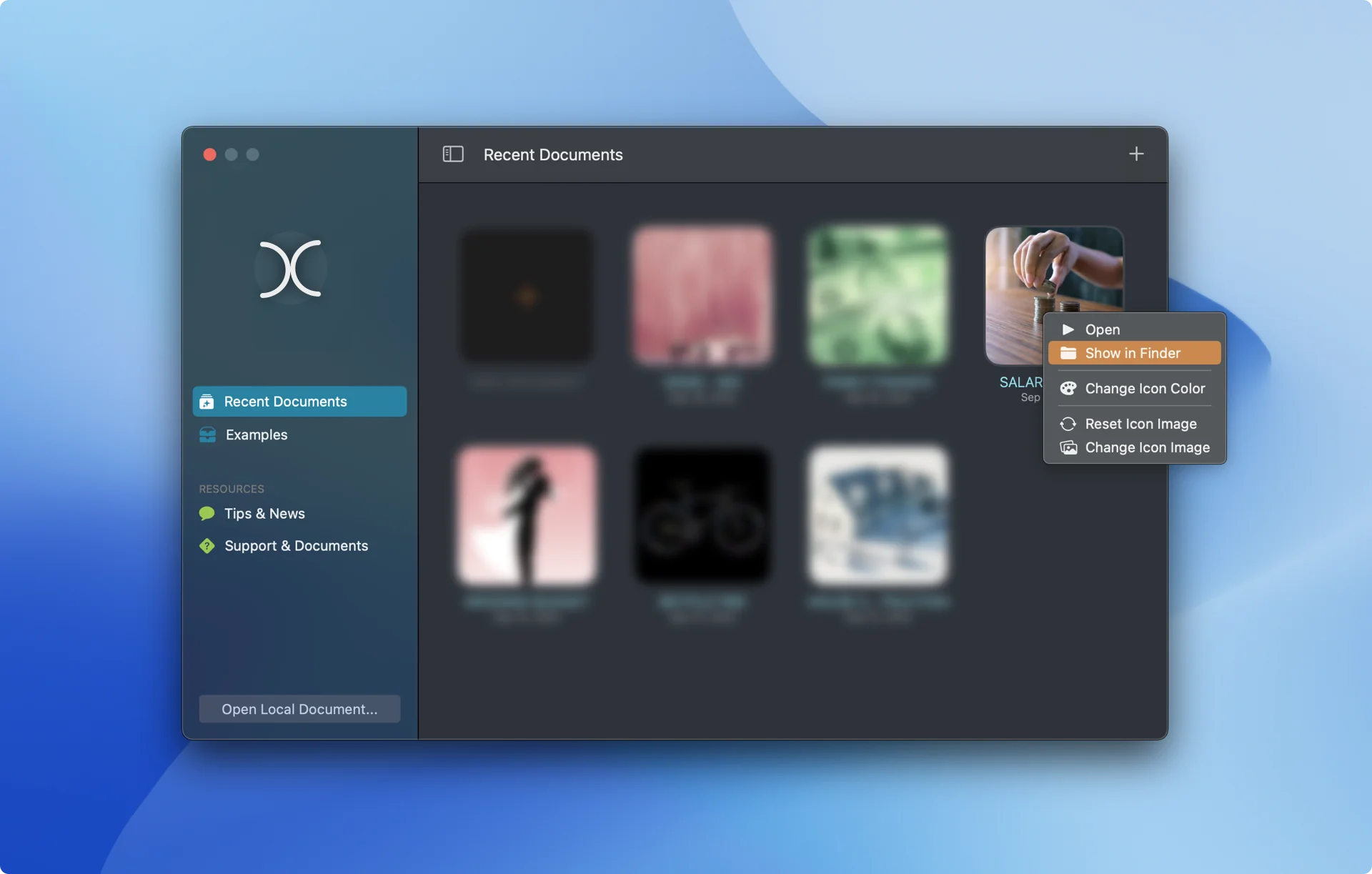Viewport: 1372px width, 874px height.
Task: Select Show in Finder in the context menu
Action: tap(1133, 352)
